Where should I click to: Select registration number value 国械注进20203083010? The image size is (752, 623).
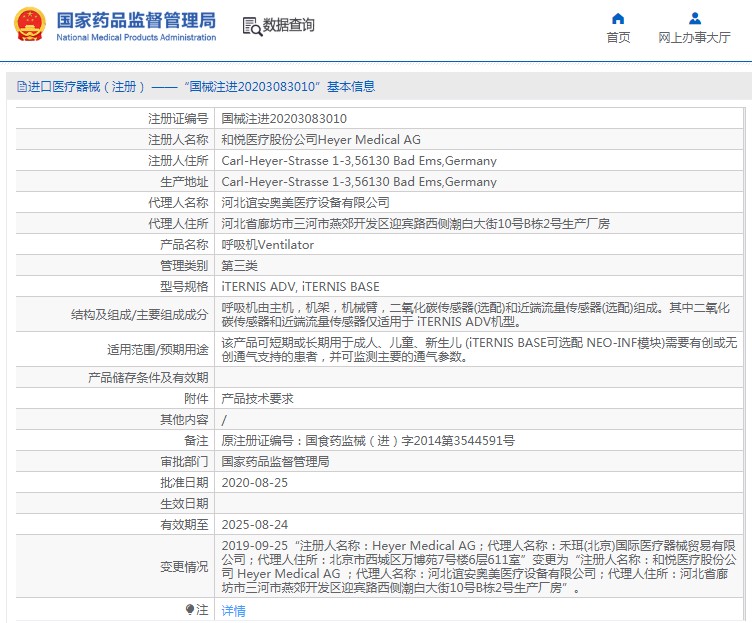click(x=284, y=118)
